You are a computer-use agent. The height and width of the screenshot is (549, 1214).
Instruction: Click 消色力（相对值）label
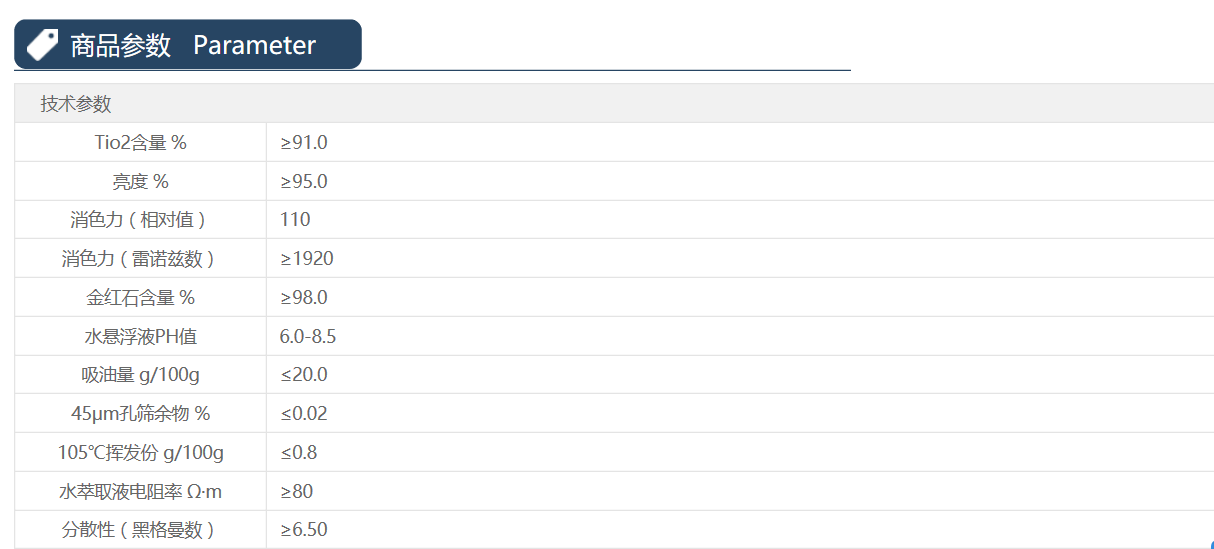[140, 220]
